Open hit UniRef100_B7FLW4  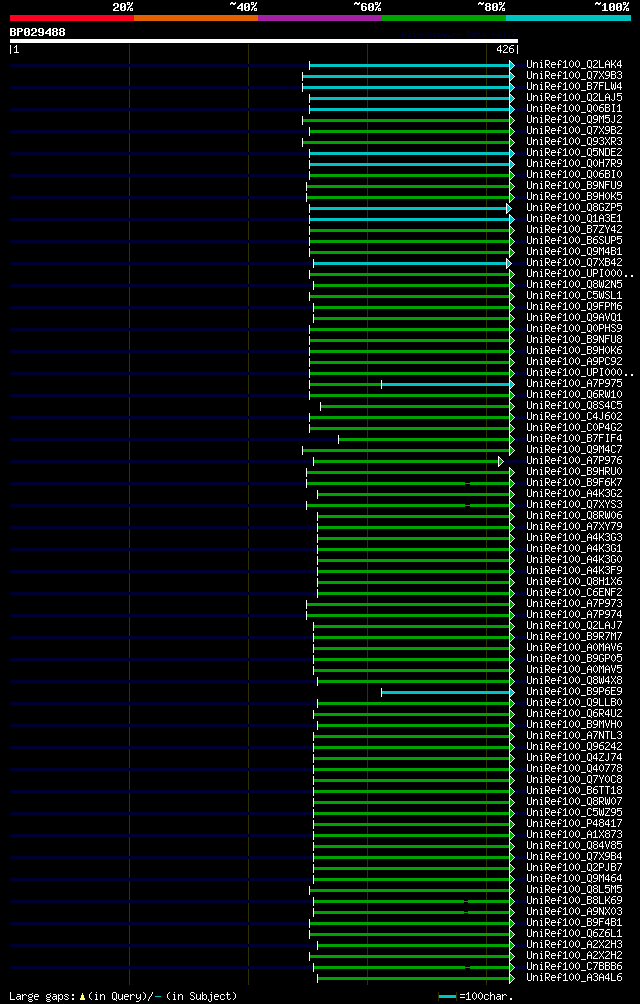(573, 86)
